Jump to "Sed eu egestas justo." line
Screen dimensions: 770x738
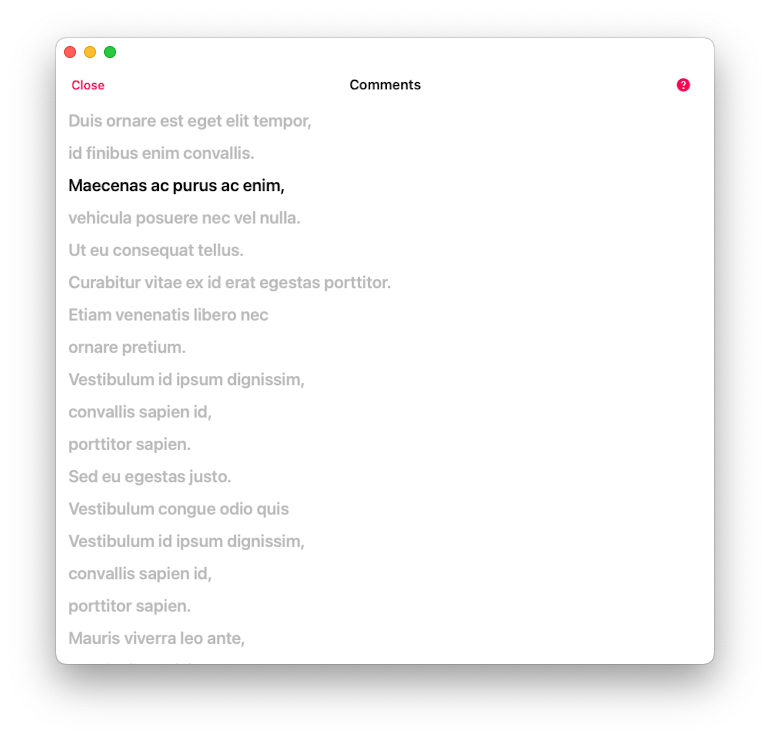[150, 476]
